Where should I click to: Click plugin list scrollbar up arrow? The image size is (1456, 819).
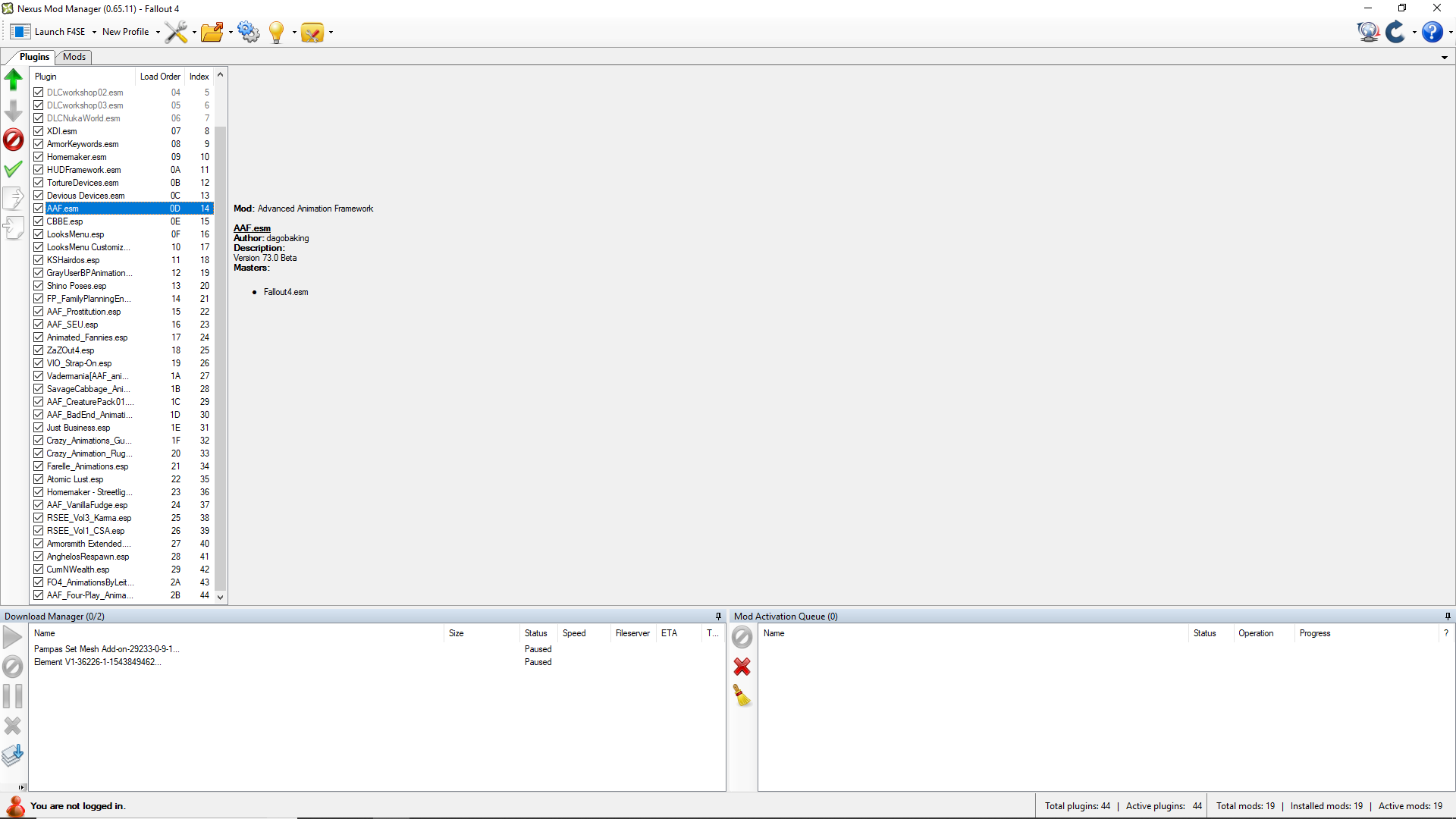pos(221,75)
